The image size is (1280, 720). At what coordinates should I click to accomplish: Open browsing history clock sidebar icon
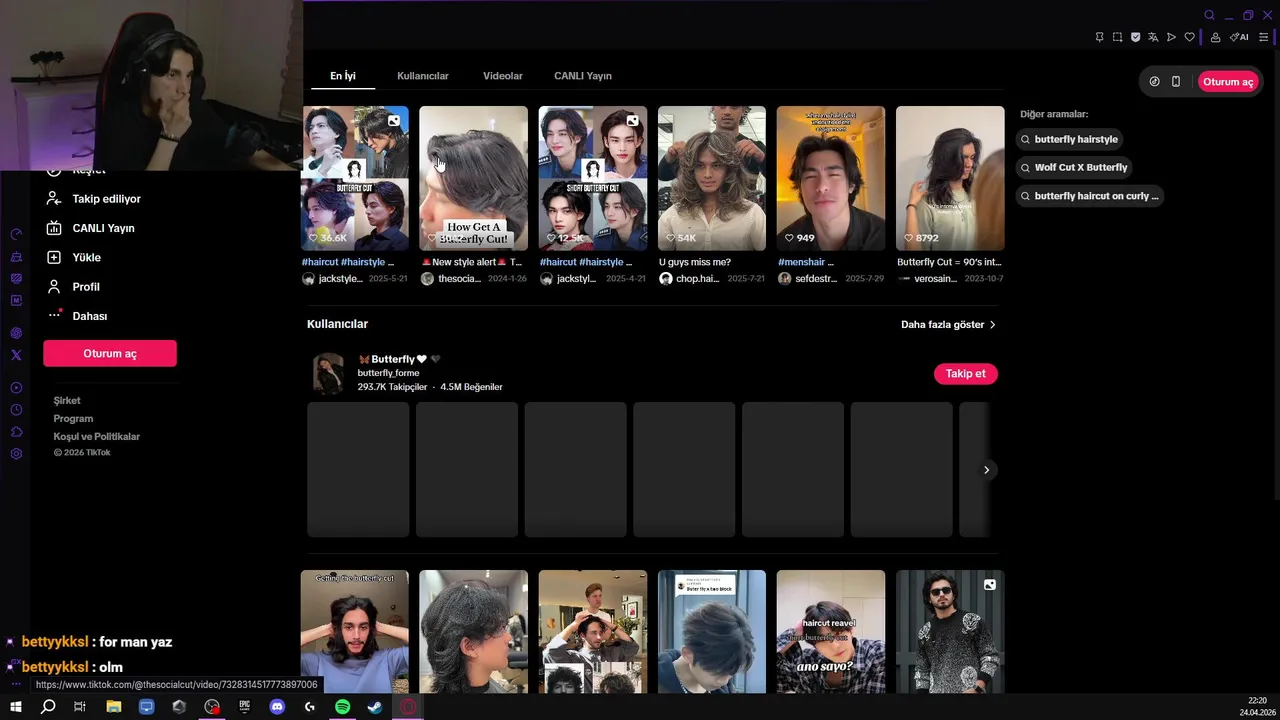16,410
